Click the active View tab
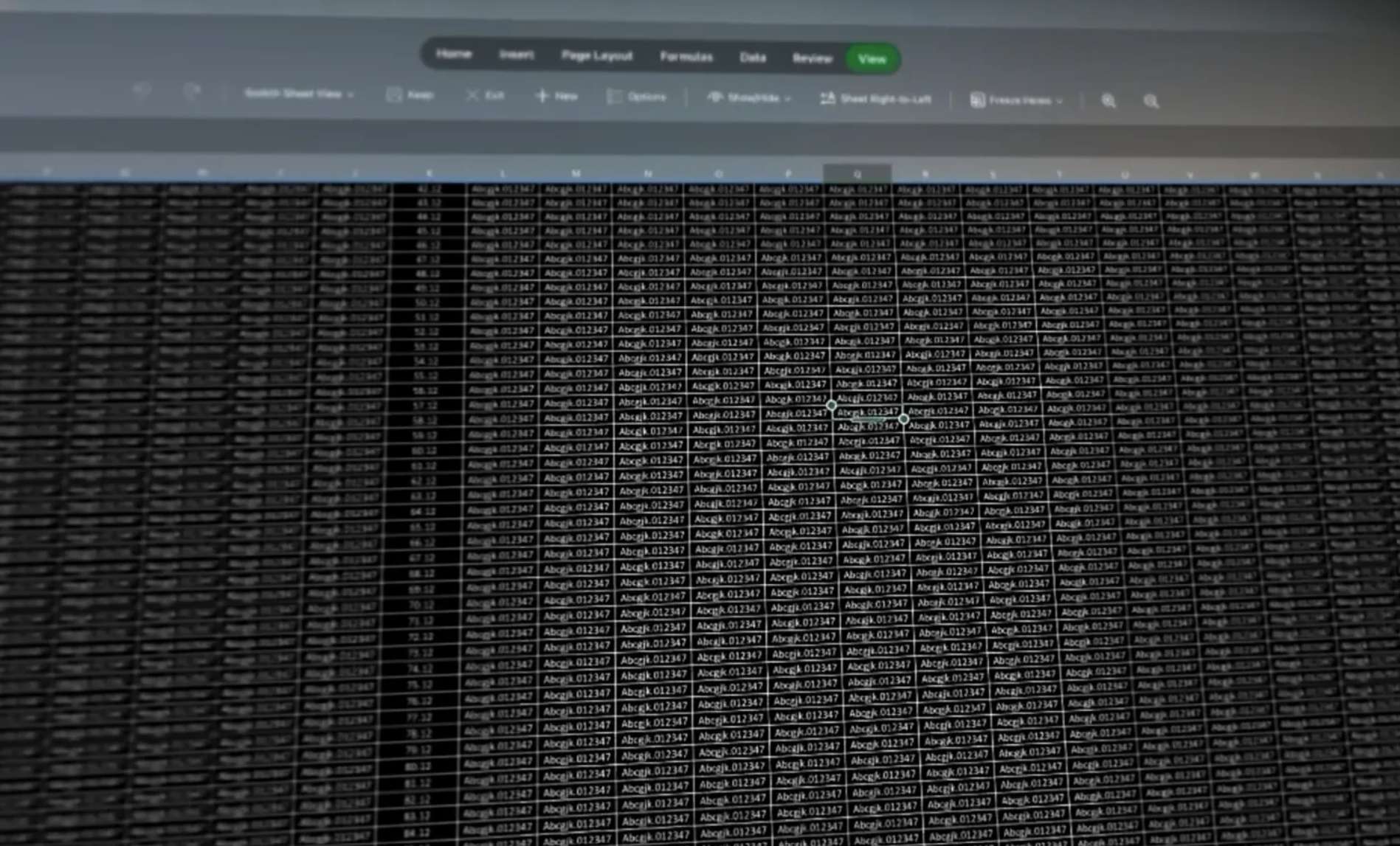 pos(872,58)
